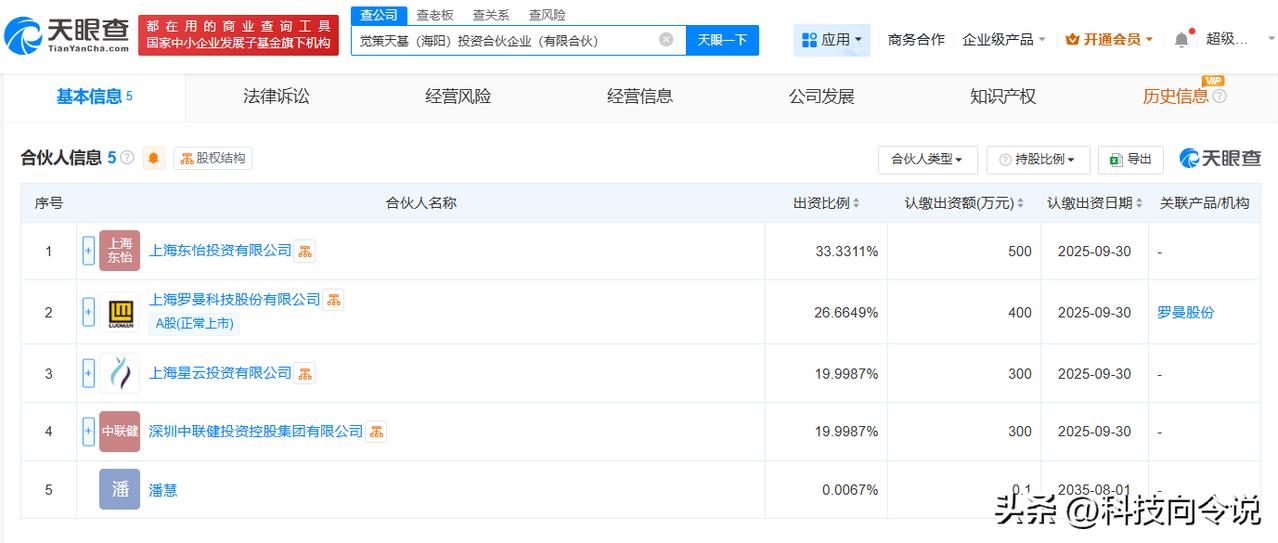Click the notification bell in header
Viewport: 1278px width, 543px height.
(x=1181, y=39)
